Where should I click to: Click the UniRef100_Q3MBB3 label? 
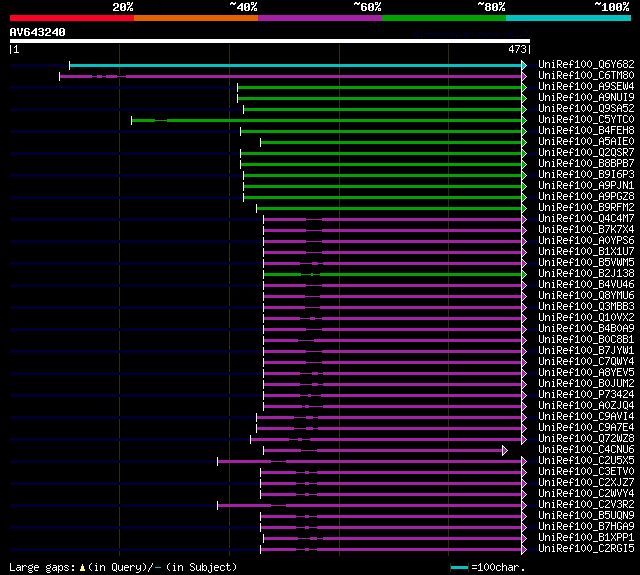586,307
